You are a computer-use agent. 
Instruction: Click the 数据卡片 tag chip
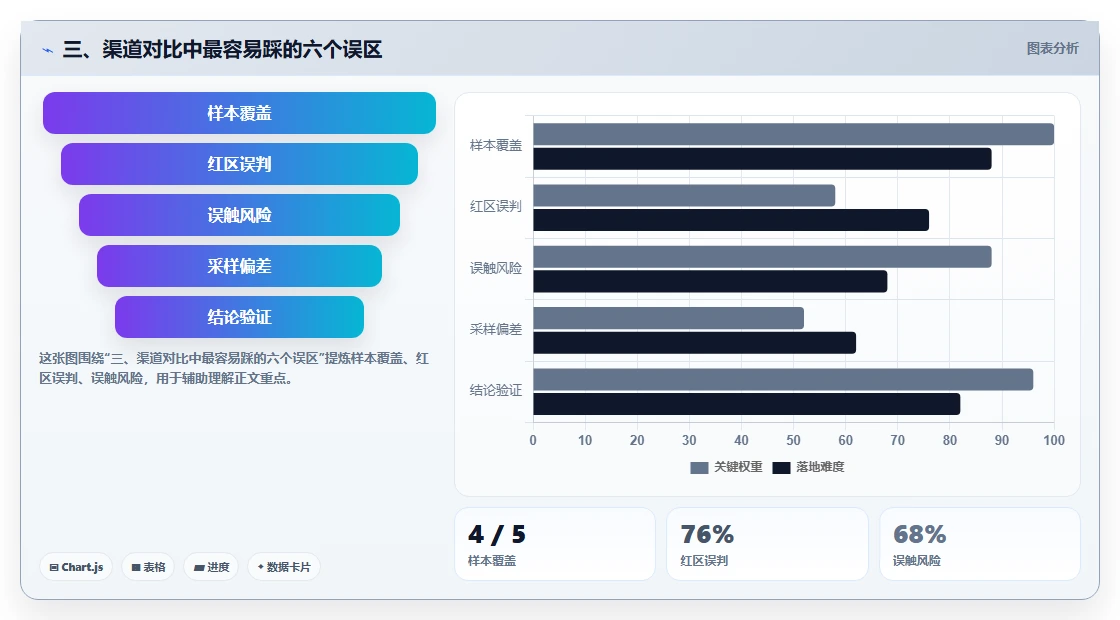point(284,567)
